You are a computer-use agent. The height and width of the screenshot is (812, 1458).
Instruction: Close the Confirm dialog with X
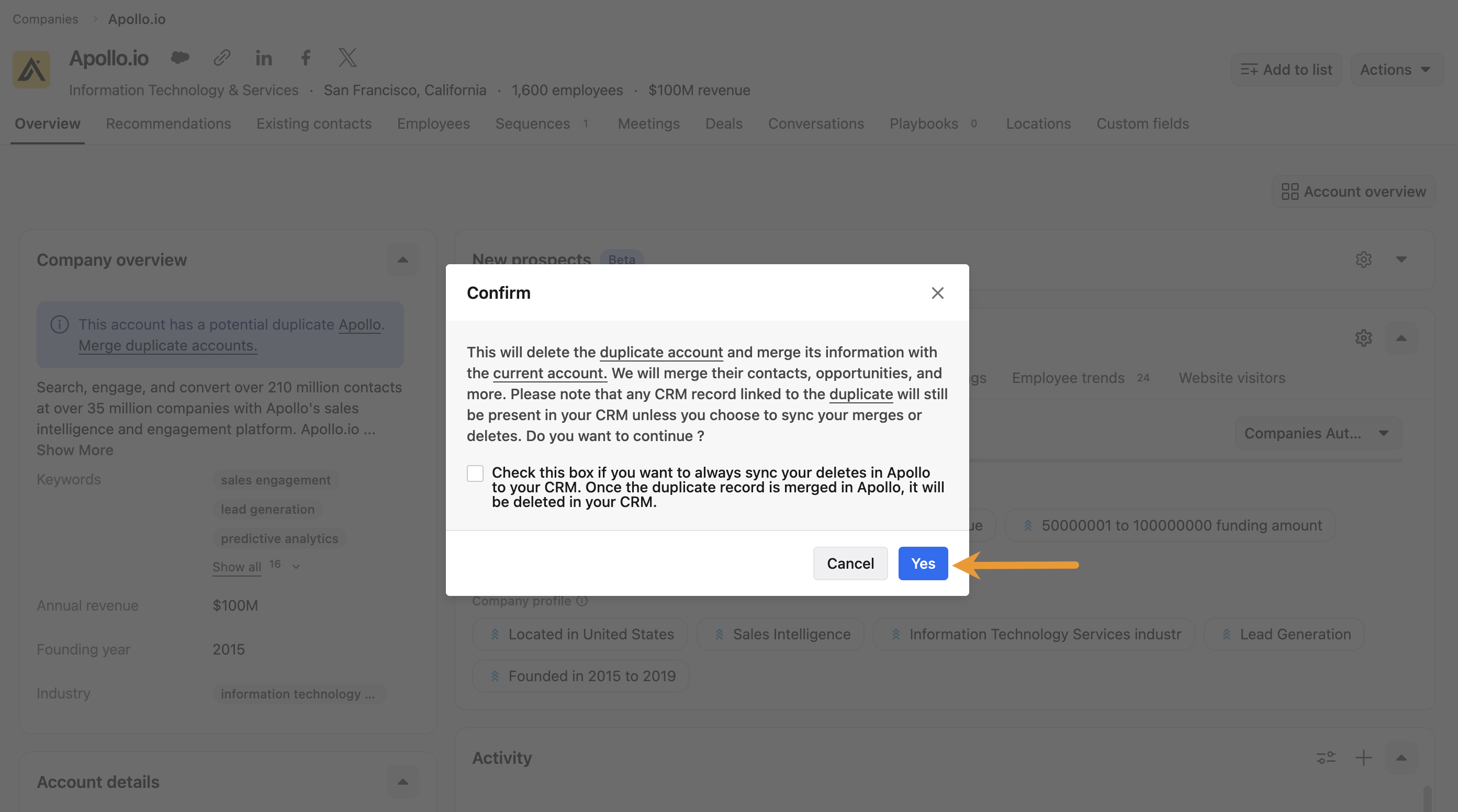point(937,293)
